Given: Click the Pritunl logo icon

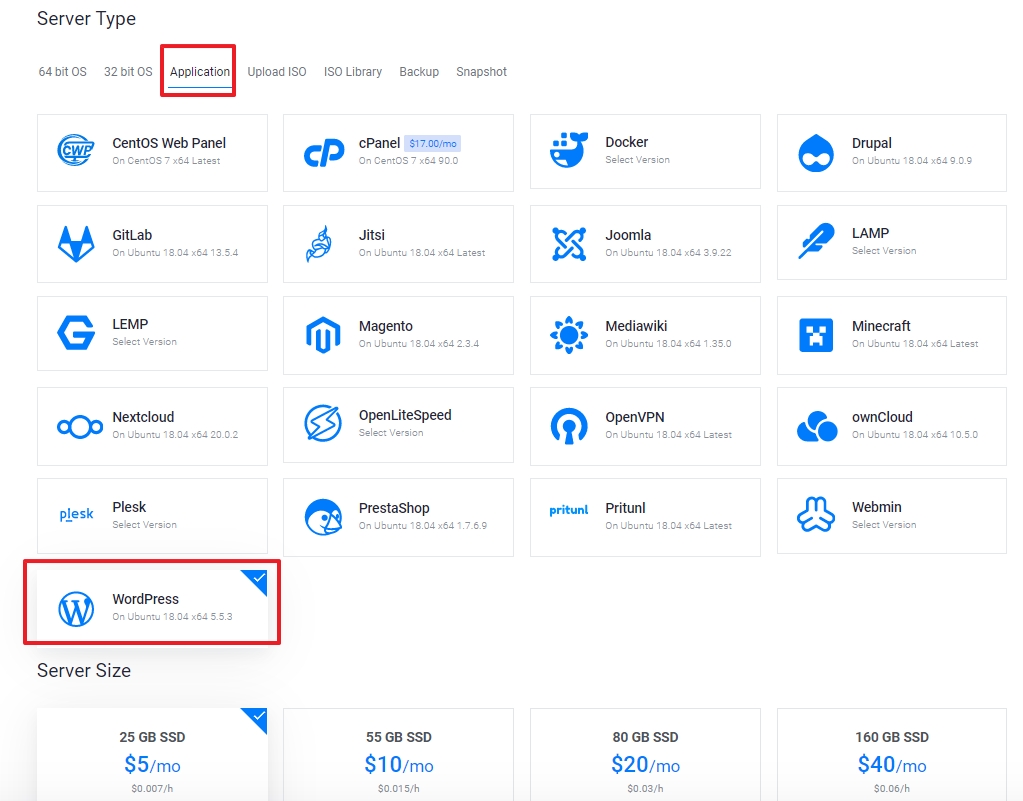Looking at the screenshot, I should (569, 509).
